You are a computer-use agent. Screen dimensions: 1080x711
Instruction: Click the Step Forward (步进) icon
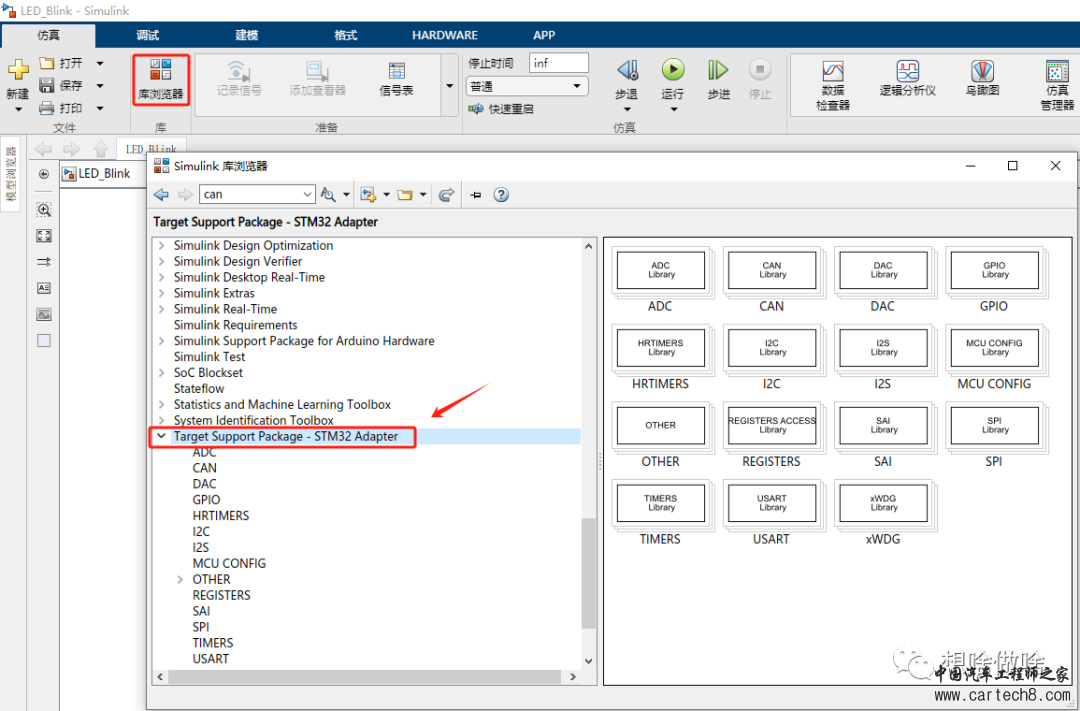[718, 70]
